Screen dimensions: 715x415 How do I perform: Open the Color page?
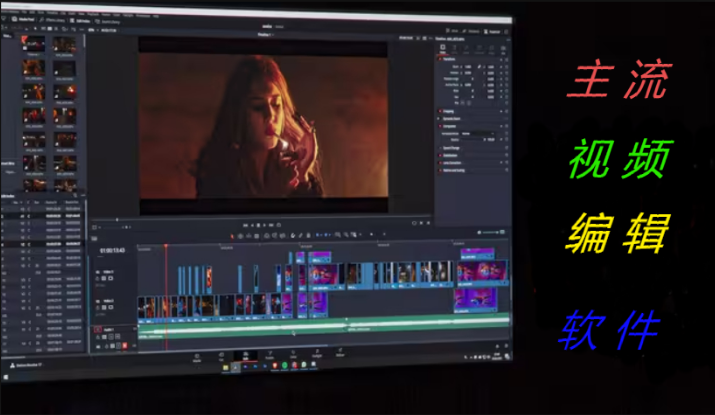[x=293, y=354]
